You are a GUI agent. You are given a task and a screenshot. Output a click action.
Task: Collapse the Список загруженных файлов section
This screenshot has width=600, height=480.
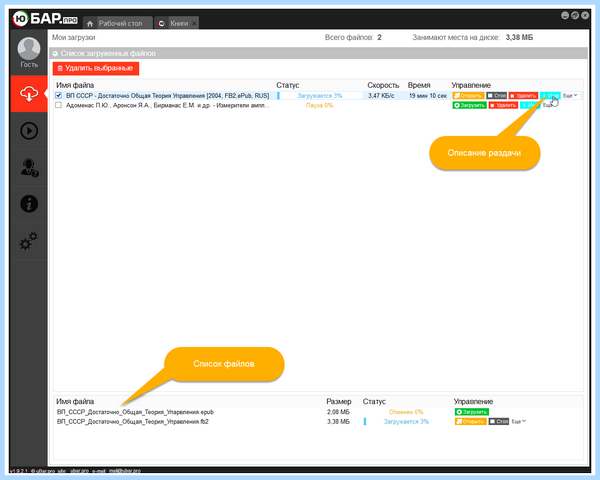pyautogui.click(x=55, y=54)
